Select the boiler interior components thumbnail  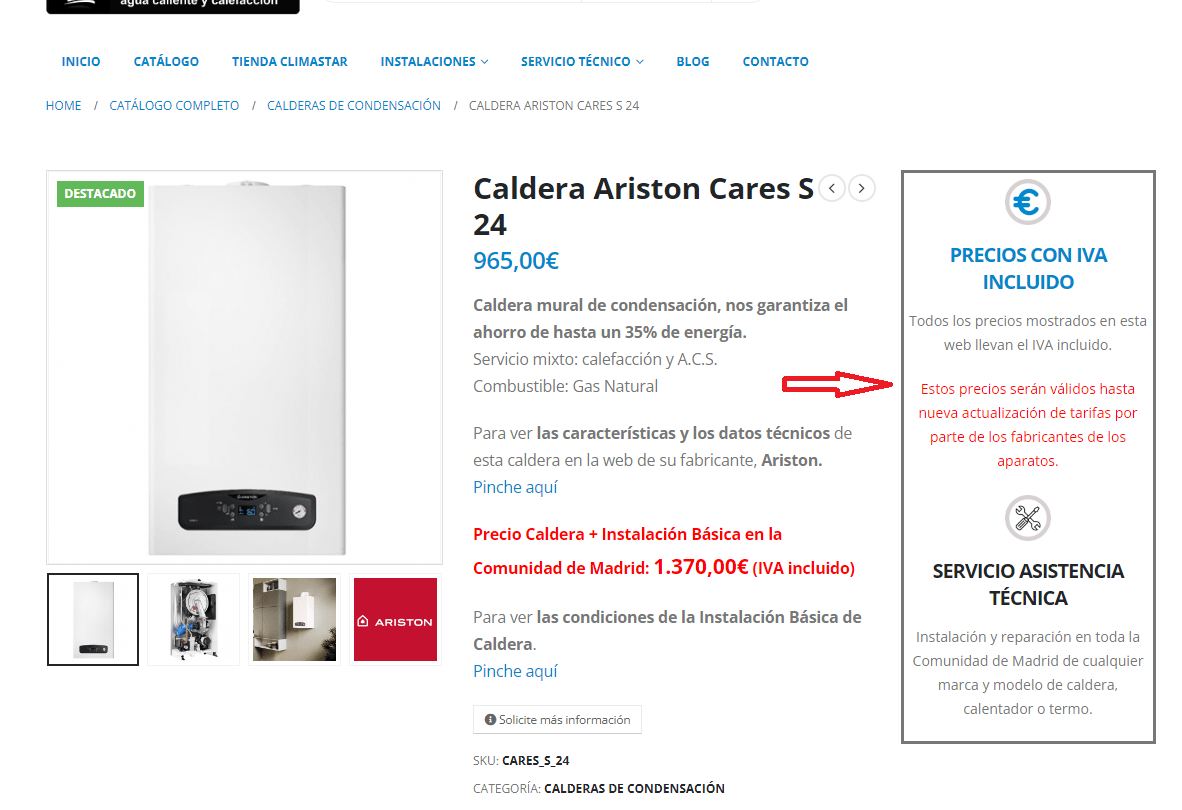[194, 619]
